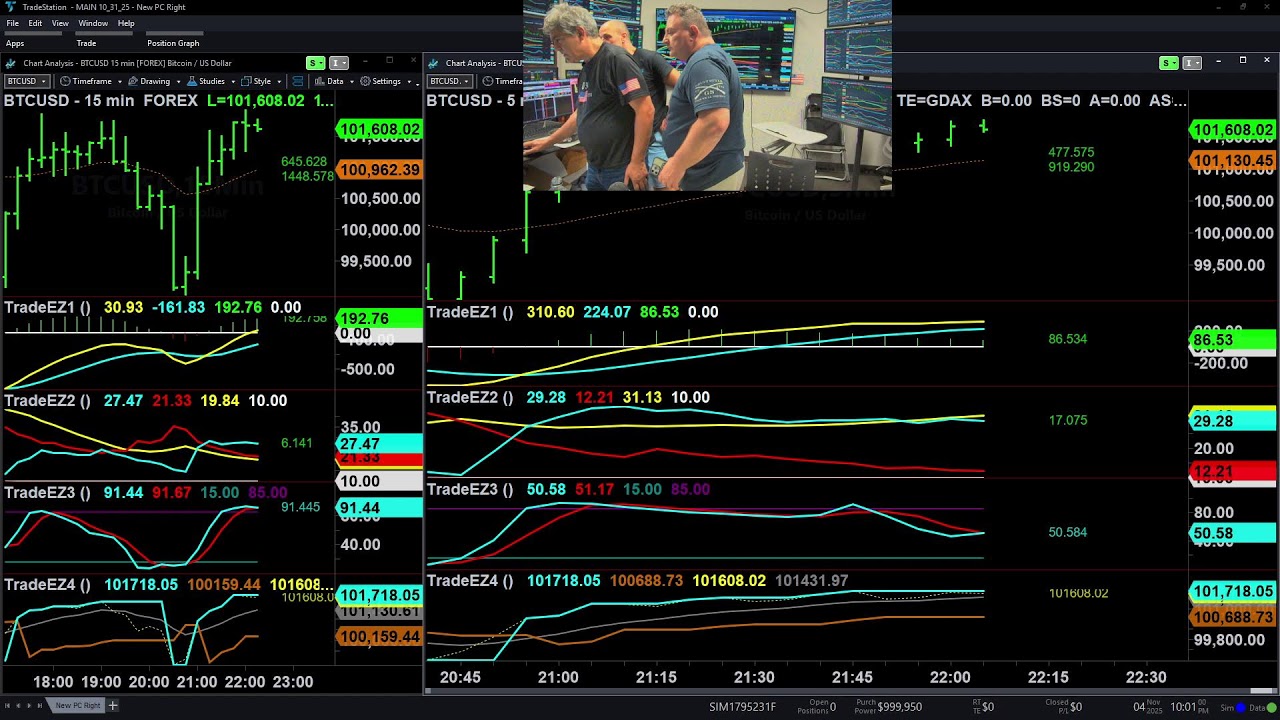Click the Trade button in the top bar

pos(86,43)
